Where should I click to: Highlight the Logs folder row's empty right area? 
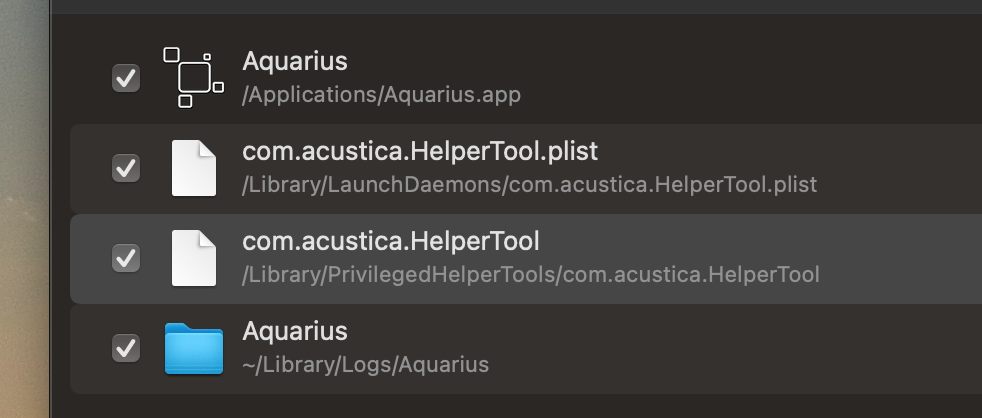pos(800,348)
